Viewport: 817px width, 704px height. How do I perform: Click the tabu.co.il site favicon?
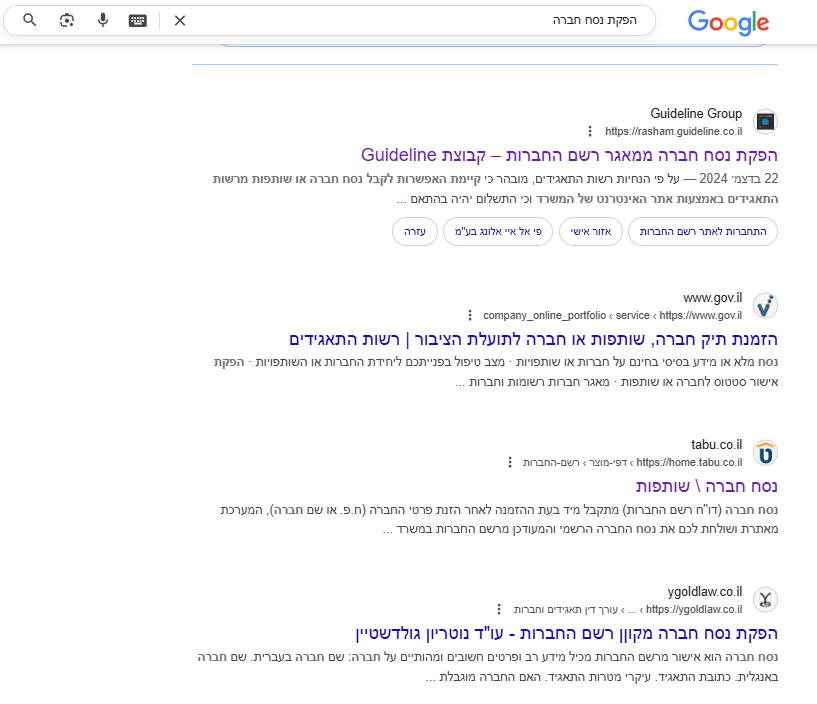(765, 452)
